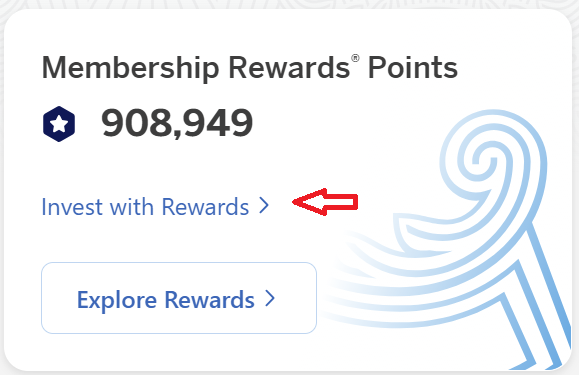The width and height of the screenshot is (579, 375).
Task: Click the word Explore on the button
Action: coord(117,300)
